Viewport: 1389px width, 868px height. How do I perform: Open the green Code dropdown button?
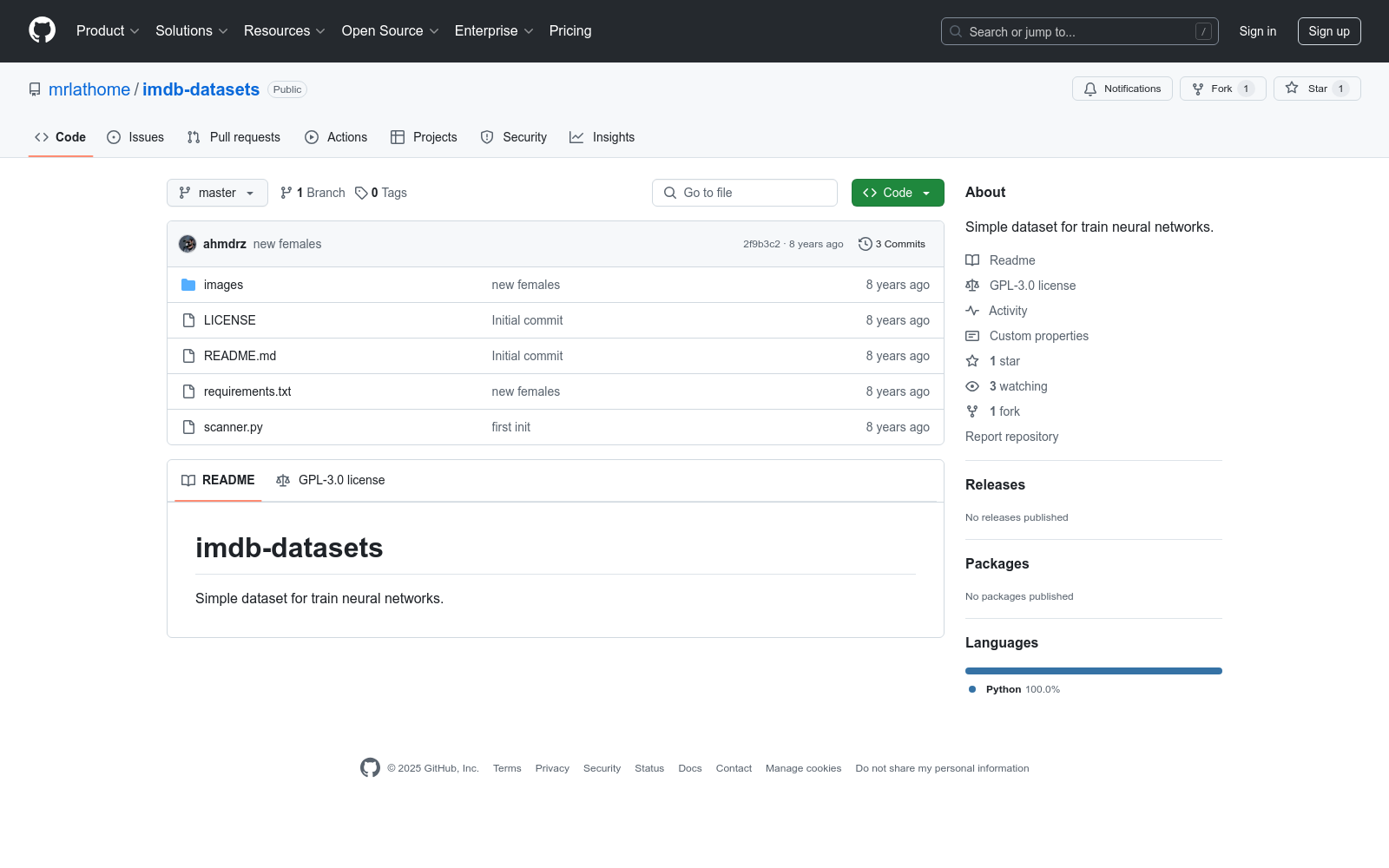pos(898,193)
